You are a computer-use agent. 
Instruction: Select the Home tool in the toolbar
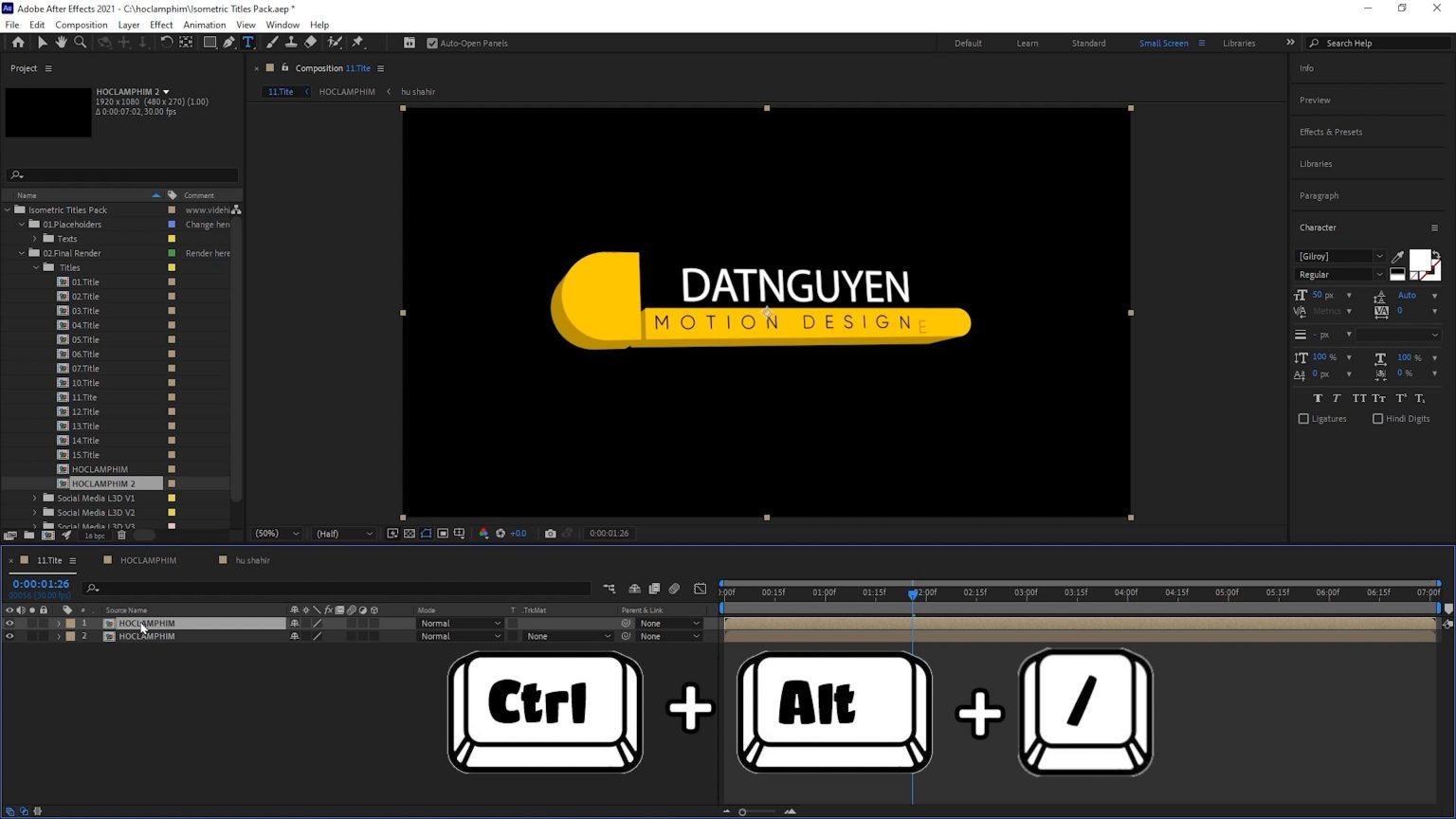click(18, 42)
